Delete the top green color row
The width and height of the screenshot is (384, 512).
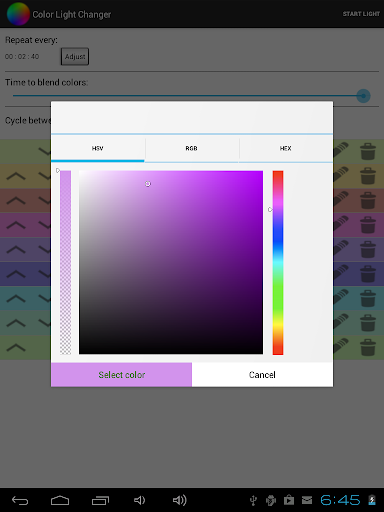(x=368, y=151)
